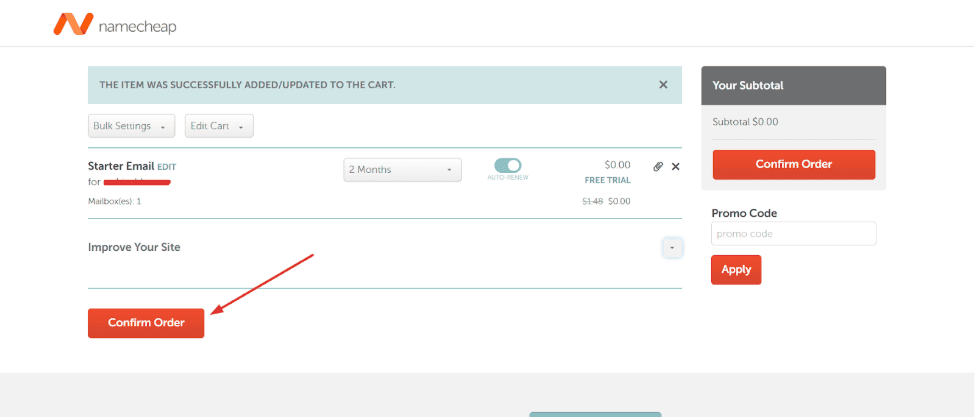This screenshot has height=417, width=978.
Task: Open the Bulk Settings dropdown
Action: tap(132, 126)
